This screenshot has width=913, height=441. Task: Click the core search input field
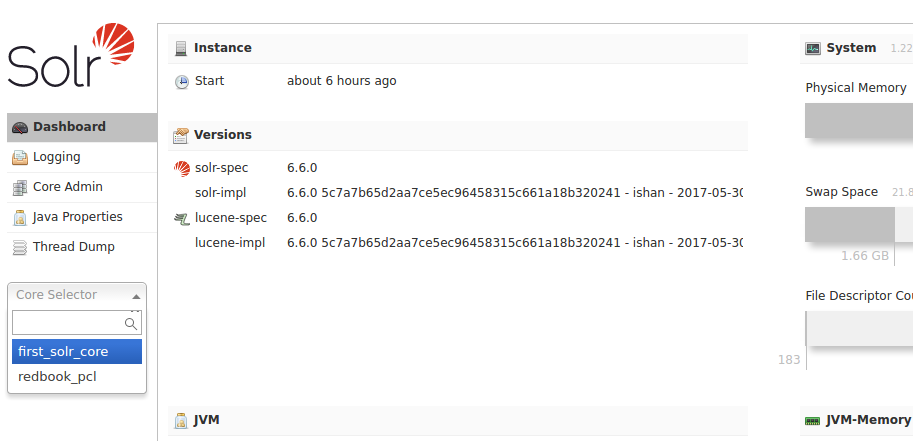click(77, 323)
